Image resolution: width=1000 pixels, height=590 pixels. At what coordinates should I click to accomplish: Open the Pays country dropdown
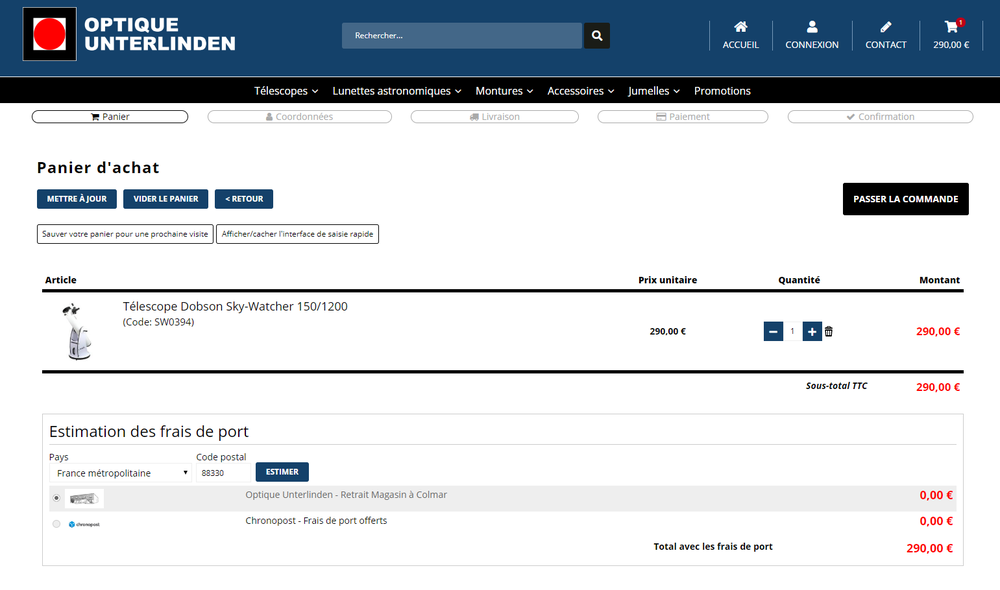[120, 473]
